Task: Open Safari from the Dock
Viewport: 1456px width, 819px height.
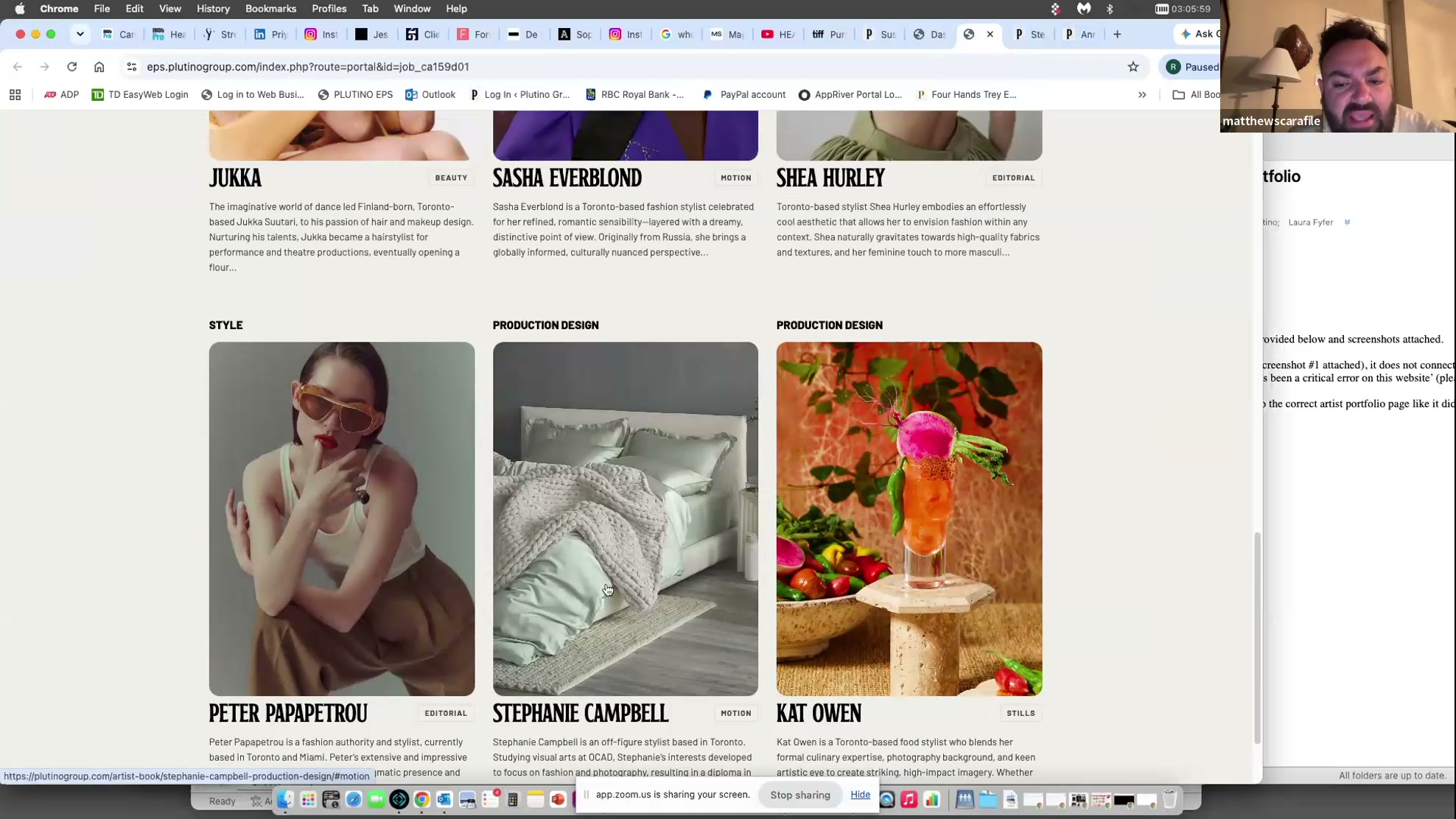Action: point(354,799)
